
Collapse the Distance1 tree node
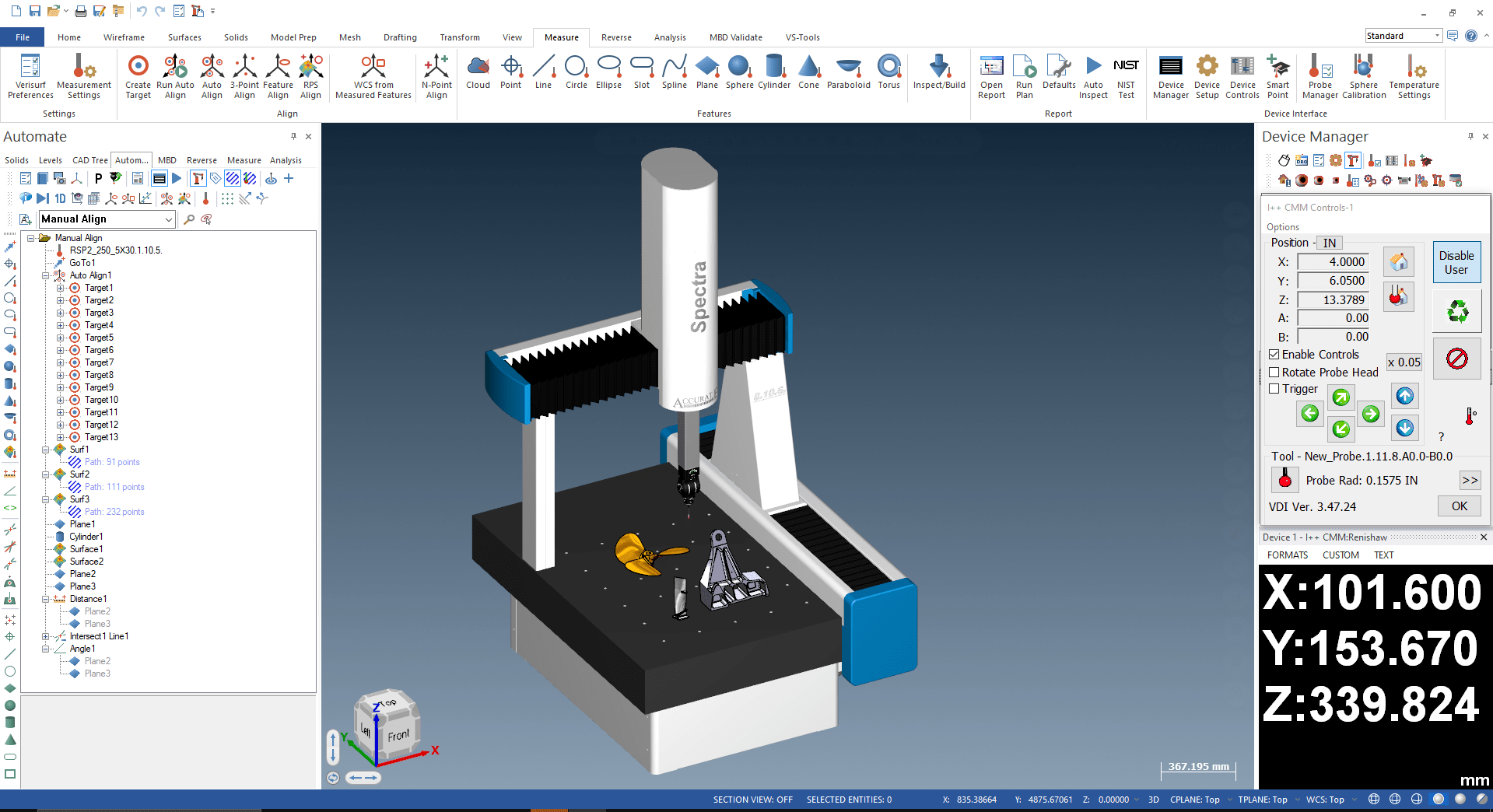click(x=46, y=599)
